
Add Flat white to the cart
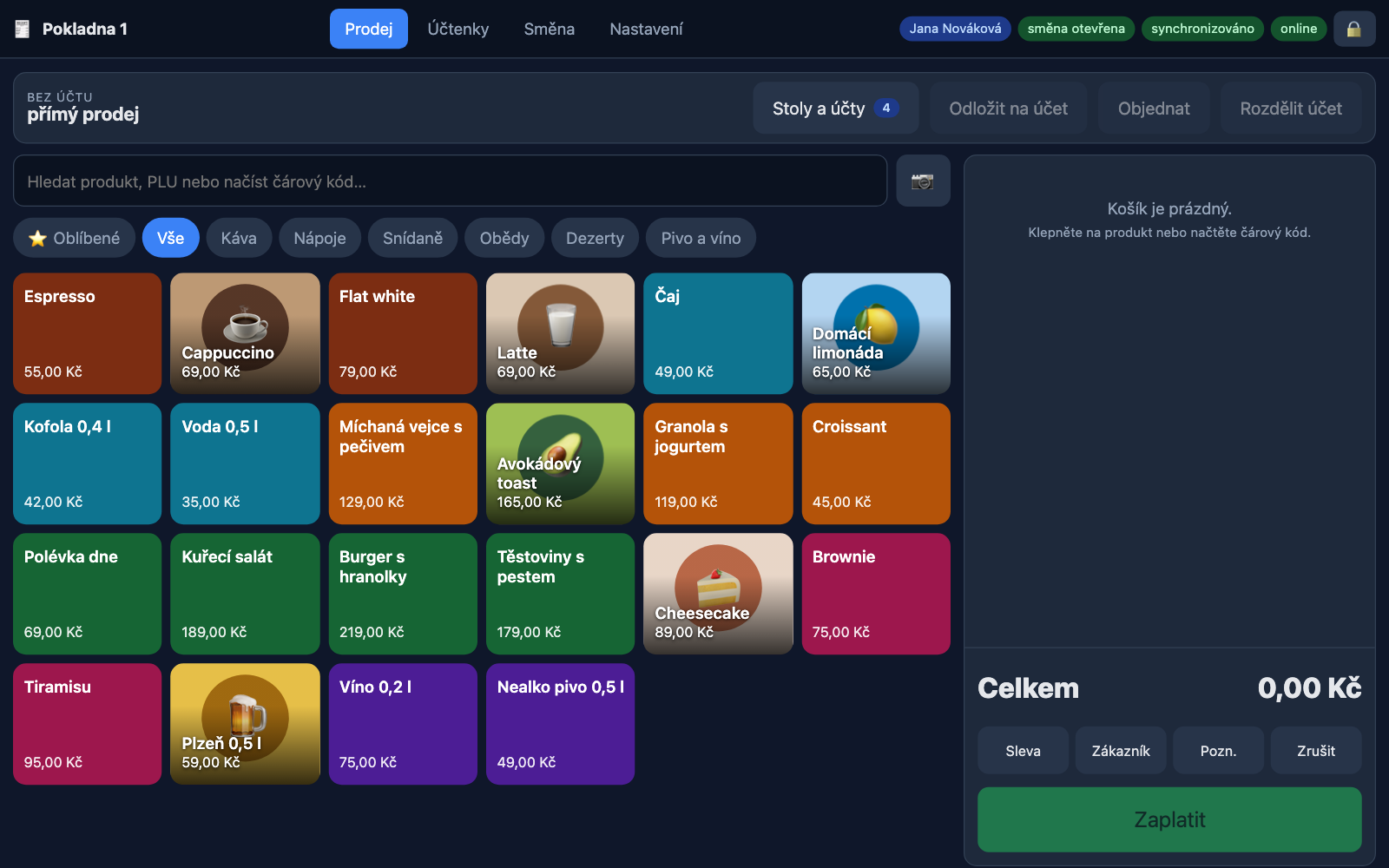[x=403, y=333]
